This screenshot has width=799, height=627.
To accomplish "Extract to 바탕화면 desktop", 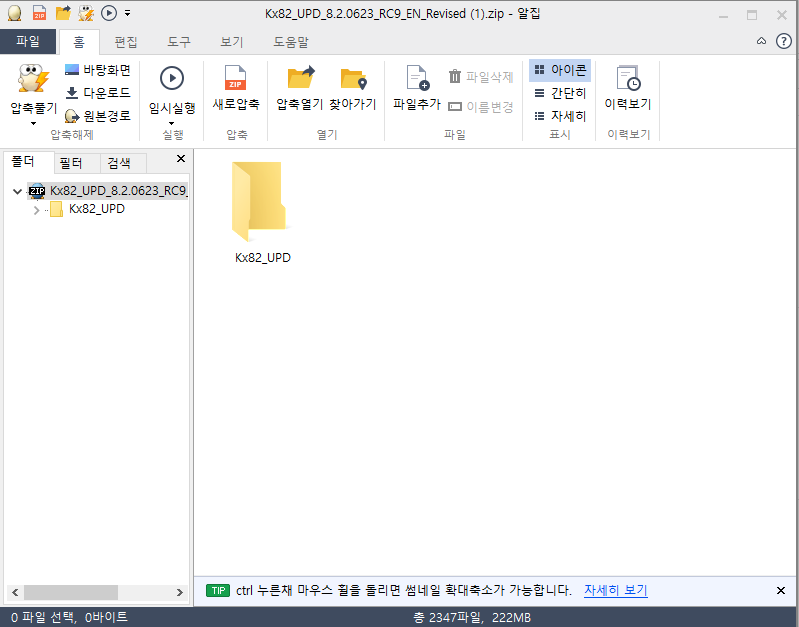I will point(97,70).
